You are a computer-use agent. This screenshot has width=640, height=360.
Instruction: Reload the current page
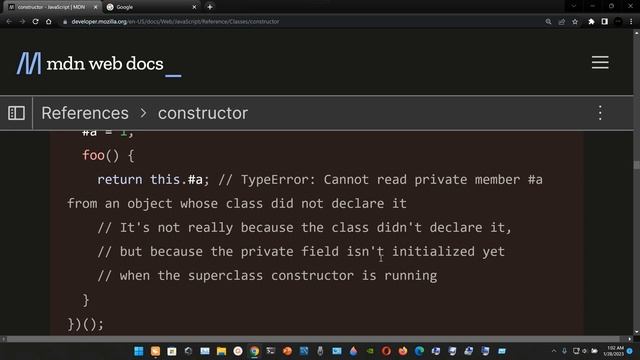click(x=36, y=22)
